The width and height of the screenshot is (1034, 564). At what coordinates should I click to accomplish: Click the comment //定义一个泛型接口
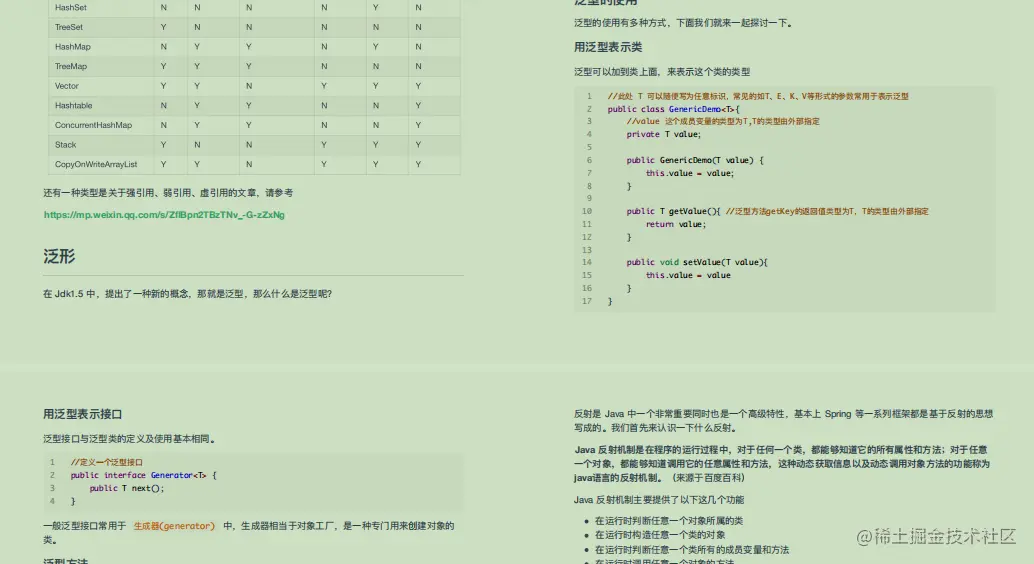[x=106, y=462]
